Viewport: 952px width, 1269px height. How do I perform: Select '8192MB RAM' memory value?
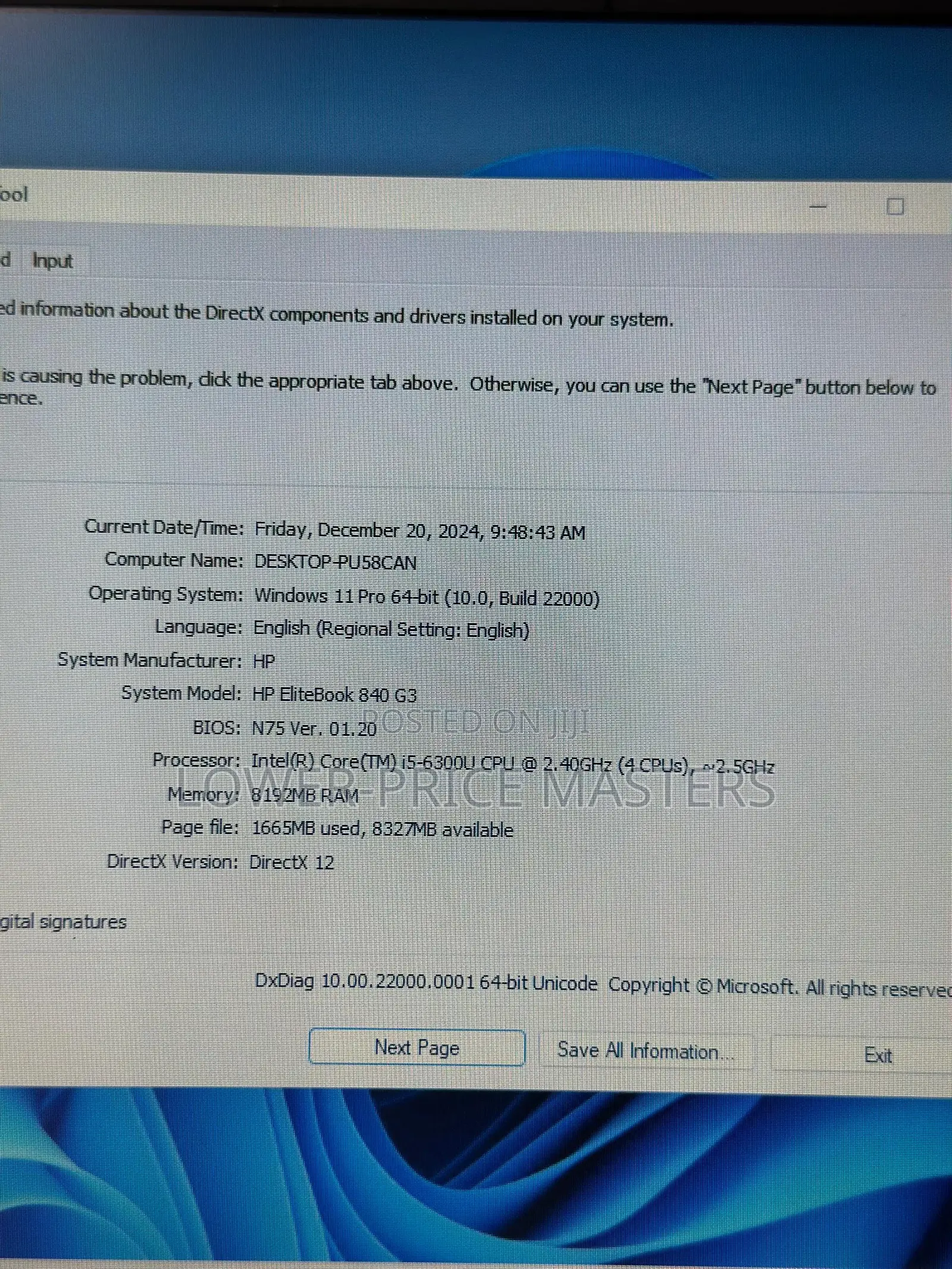(x=305, y=795)
